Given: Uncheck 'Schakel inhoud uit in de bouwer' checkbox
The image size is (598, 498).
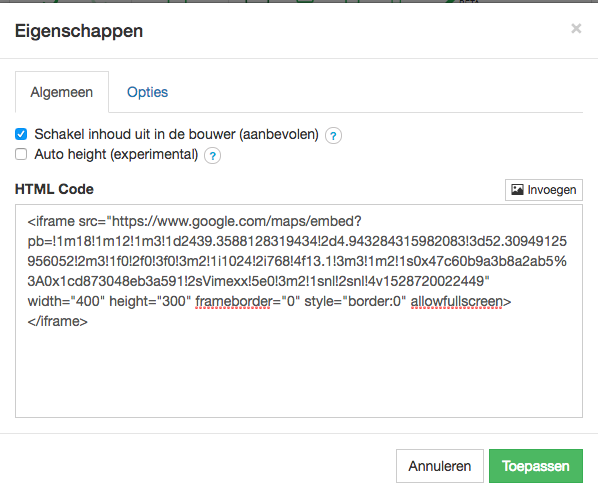Looking at the screenshot, I should 21,134.
